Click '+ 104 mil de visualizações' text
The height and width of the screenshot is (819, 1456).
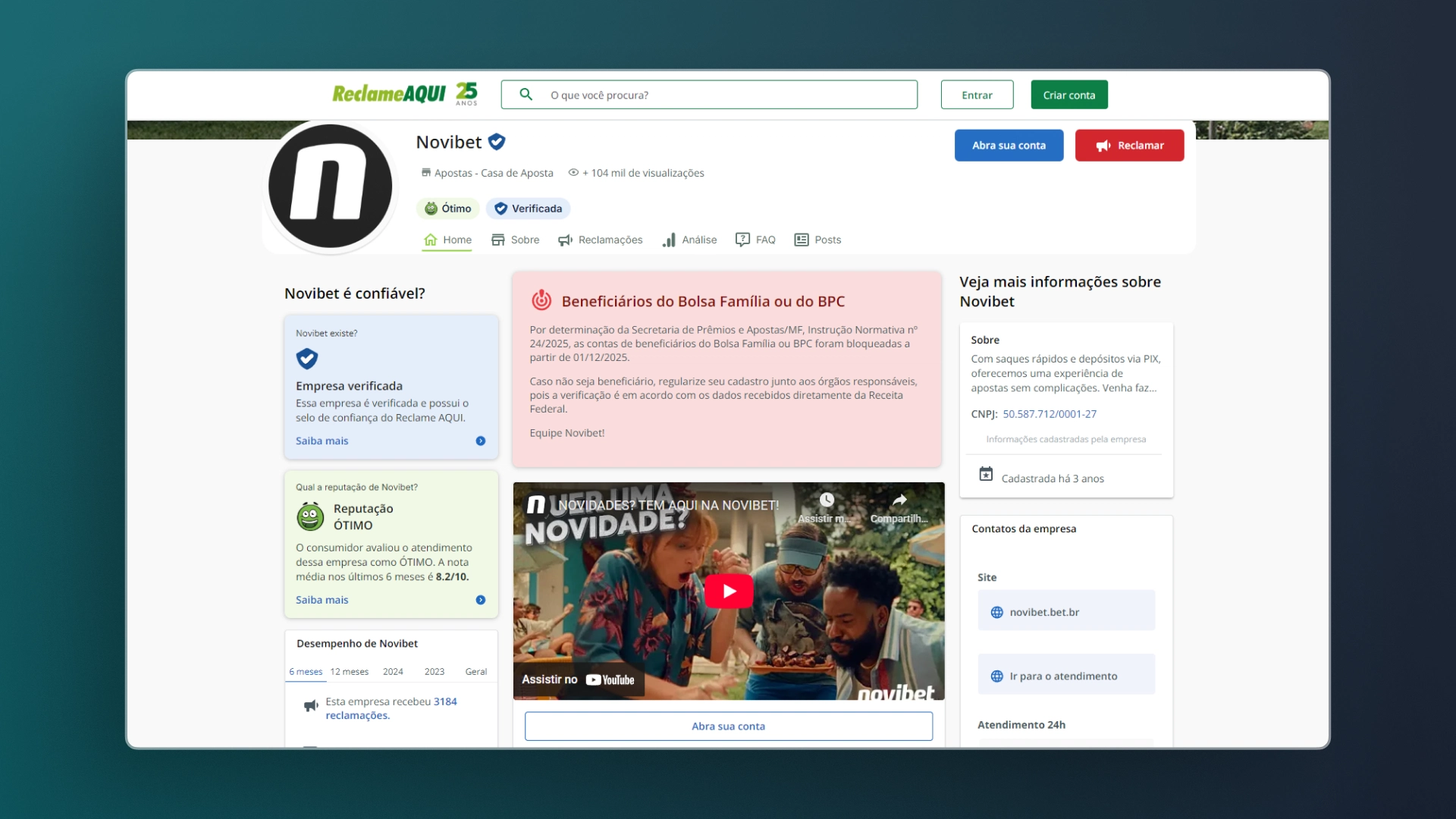tap(643, 173)
